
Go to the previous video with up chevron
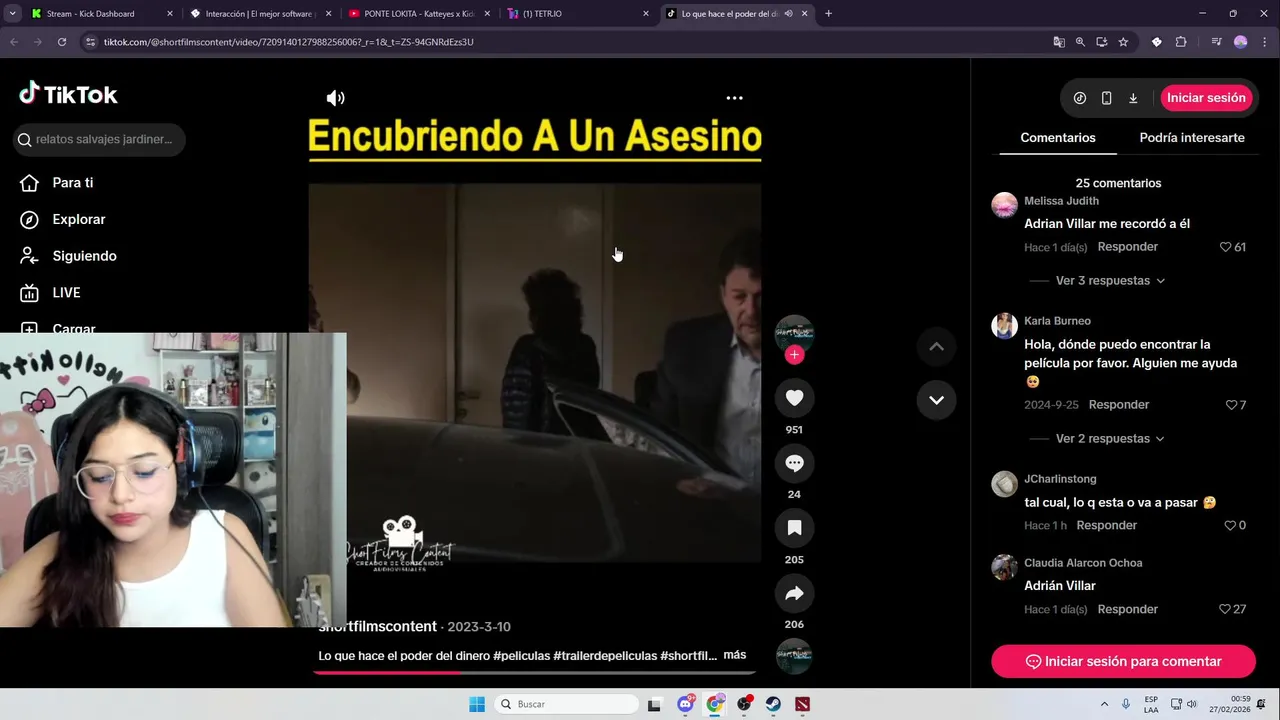936,347
